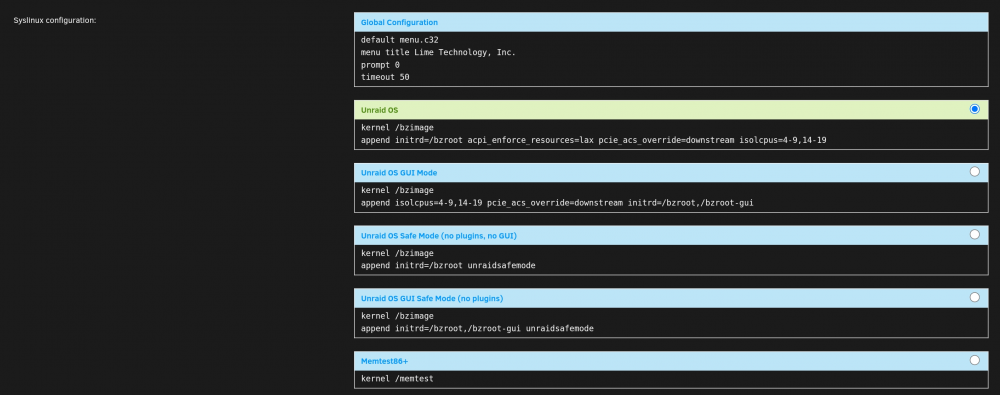The image size is (1000, 395).
Task: Click 'menu title Lime Technology, Inc.' line
Action: coord(438,52)
